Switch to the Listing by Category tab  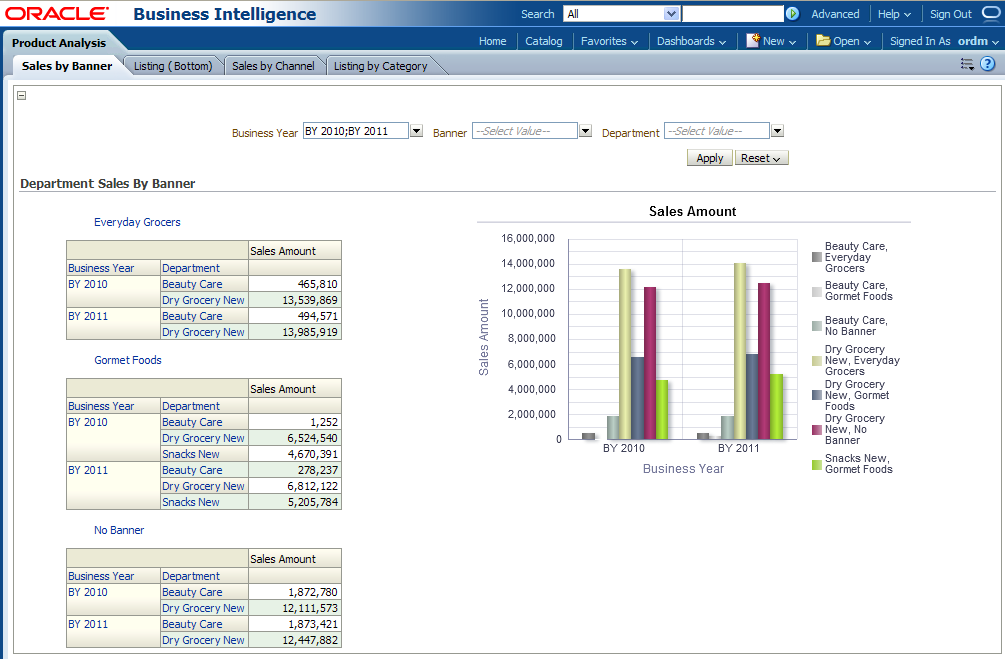click(380, 66)
